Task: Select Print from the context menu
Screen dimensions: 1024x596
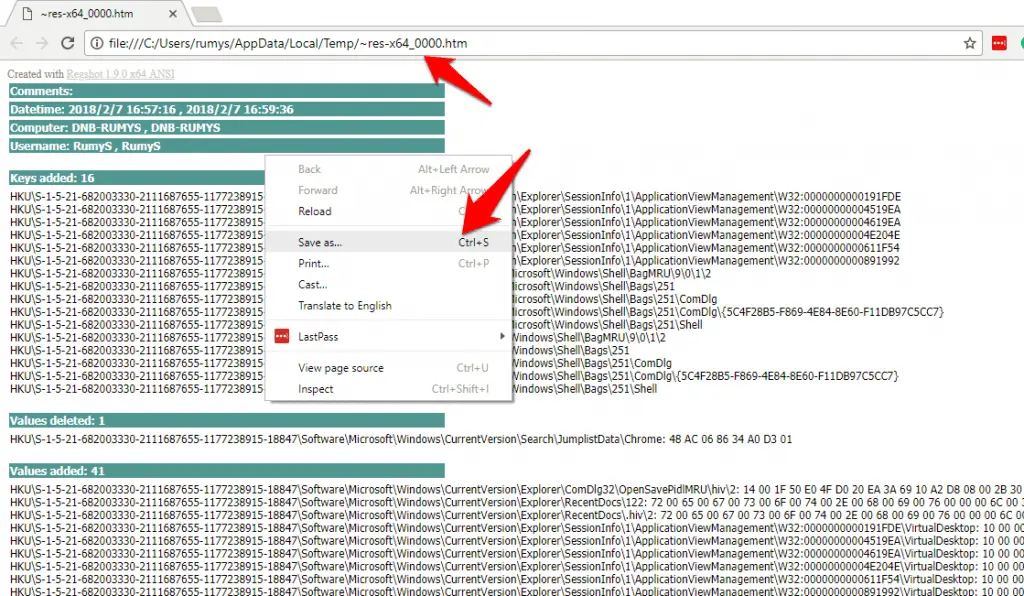Action: (315, 263)
